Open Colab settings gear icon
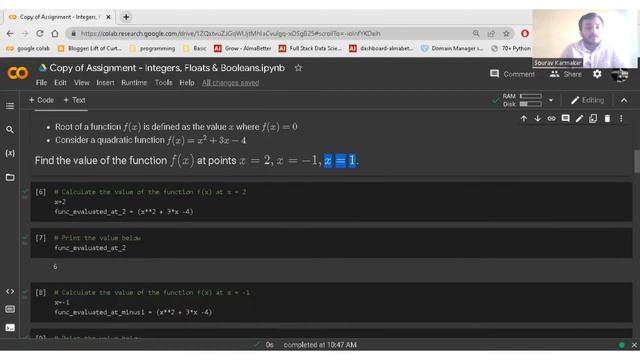640x360 pixels. coord(597,74)
